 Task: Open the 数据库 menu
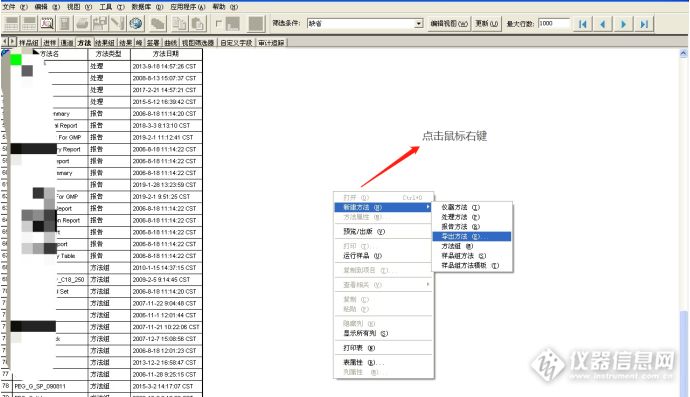tap(147, 7)
